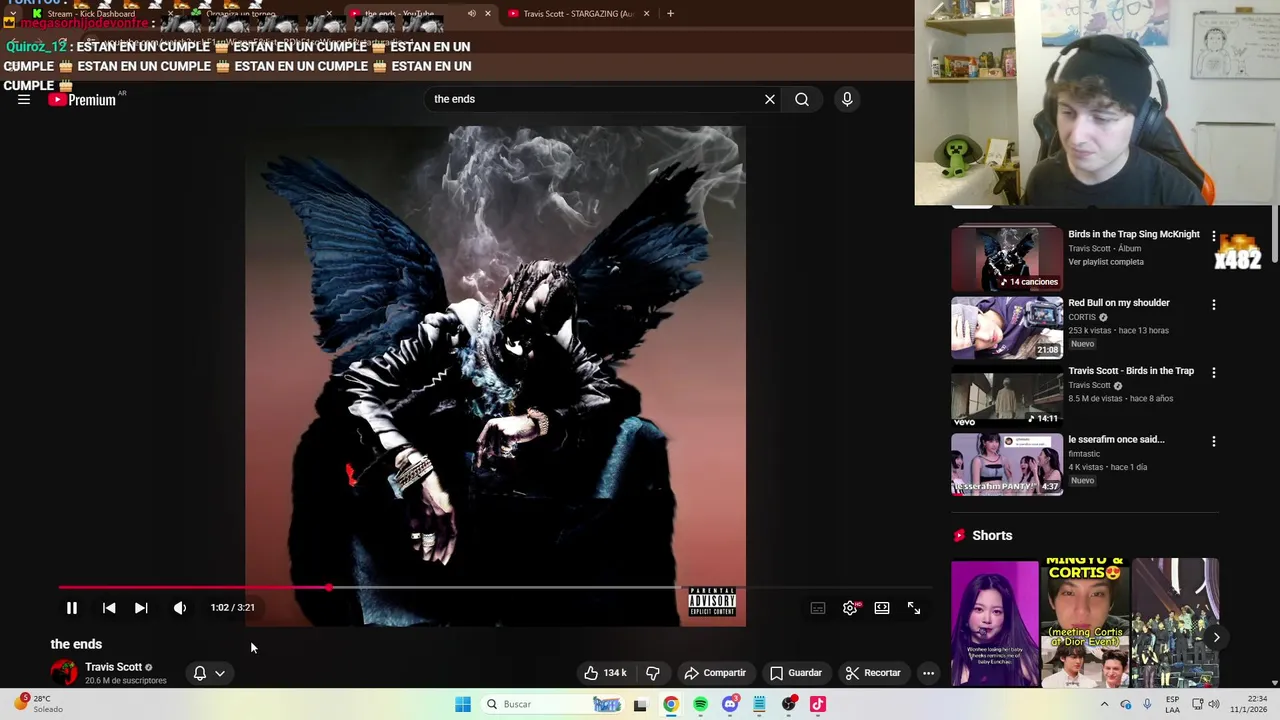The height and width of the screenshot is (720, 1280).
Task: Toggle the notification bell for Travis Scott
Action: pos(199,673)
